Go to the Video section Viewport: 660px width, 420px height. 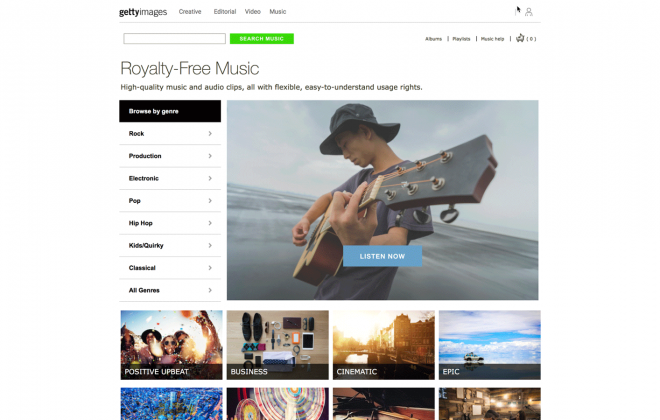tap(253, 12)
